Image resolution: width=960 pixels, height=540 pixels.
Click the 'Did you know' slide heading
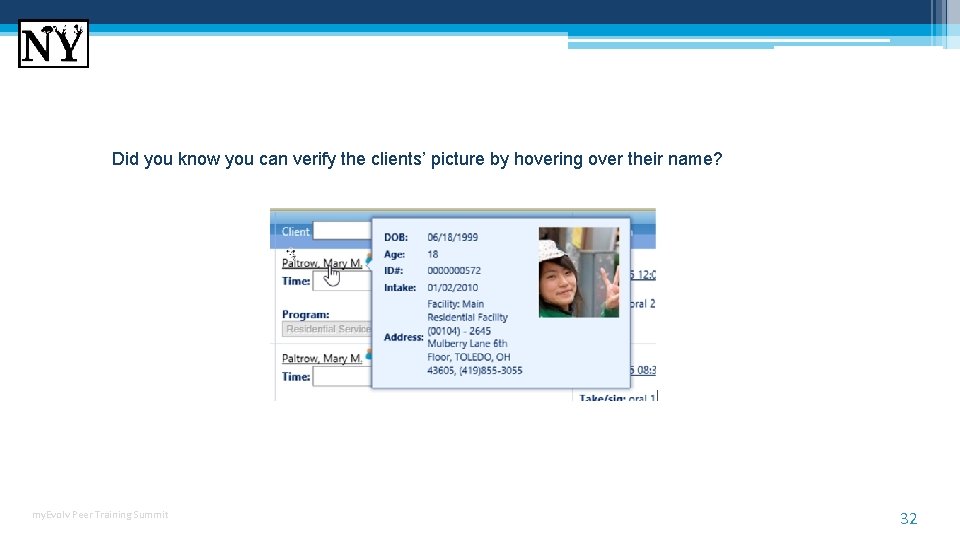[x=417, y=159]
